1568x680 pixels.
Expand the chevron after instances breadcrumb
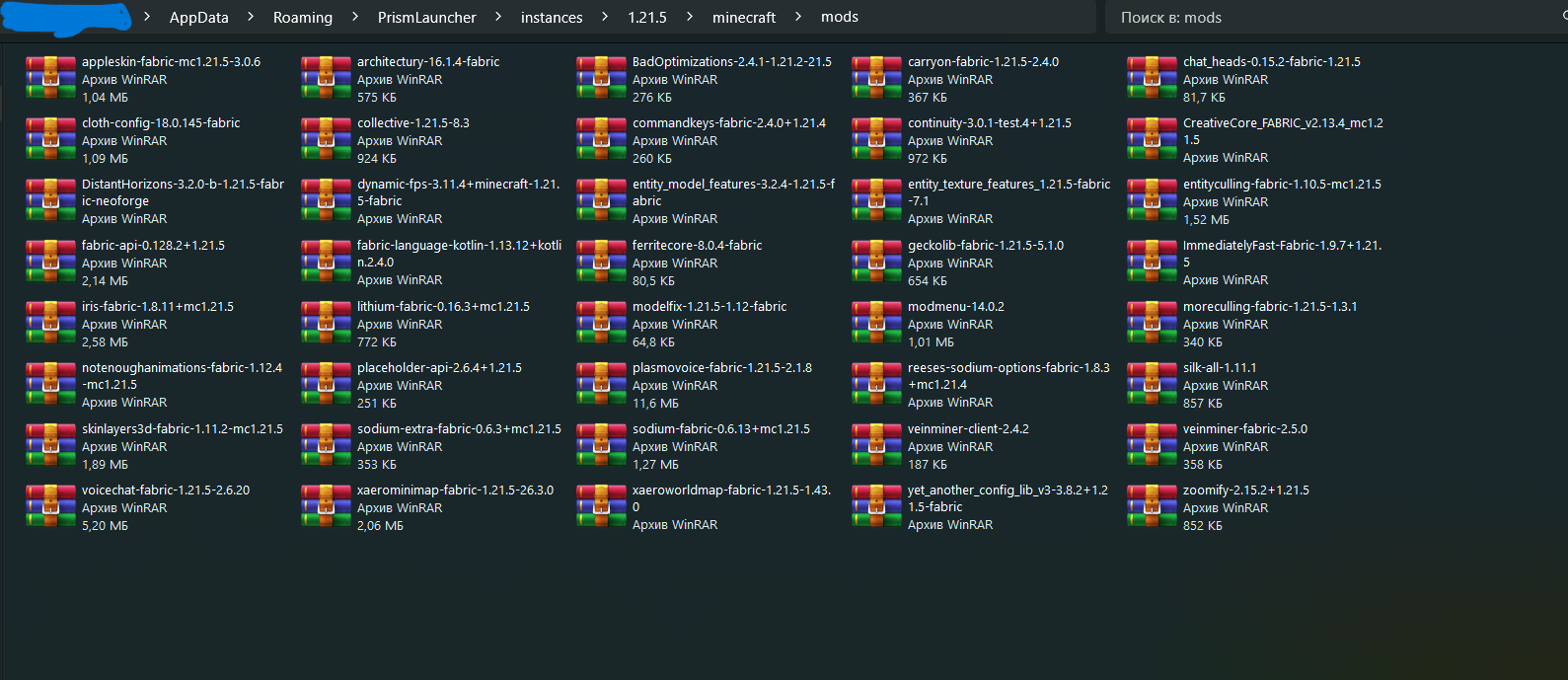tap(605, 17)
